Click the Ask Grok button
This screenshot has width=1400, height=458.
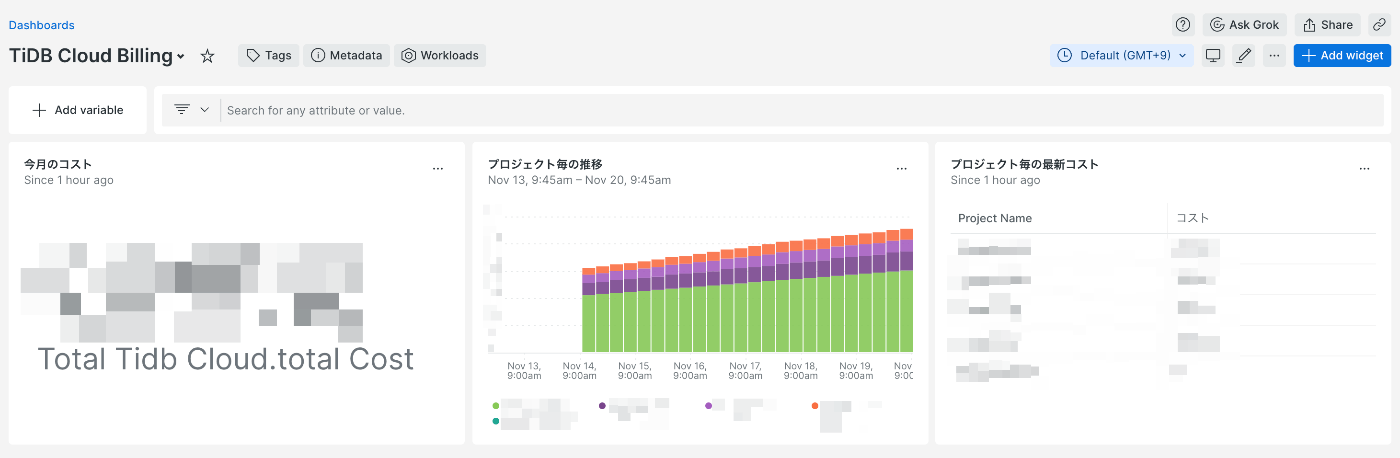[1244, 25]
